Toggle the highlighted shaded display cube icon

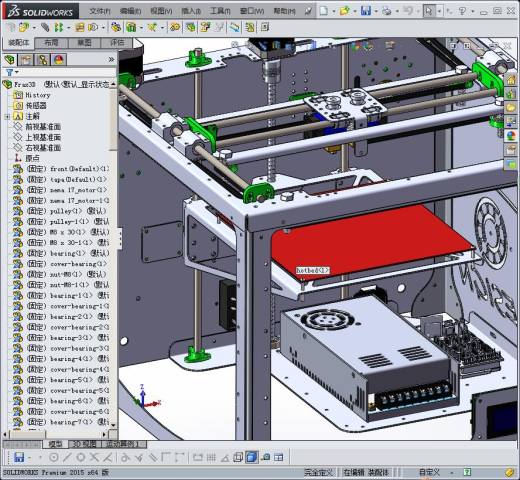(x=252, y=457)
